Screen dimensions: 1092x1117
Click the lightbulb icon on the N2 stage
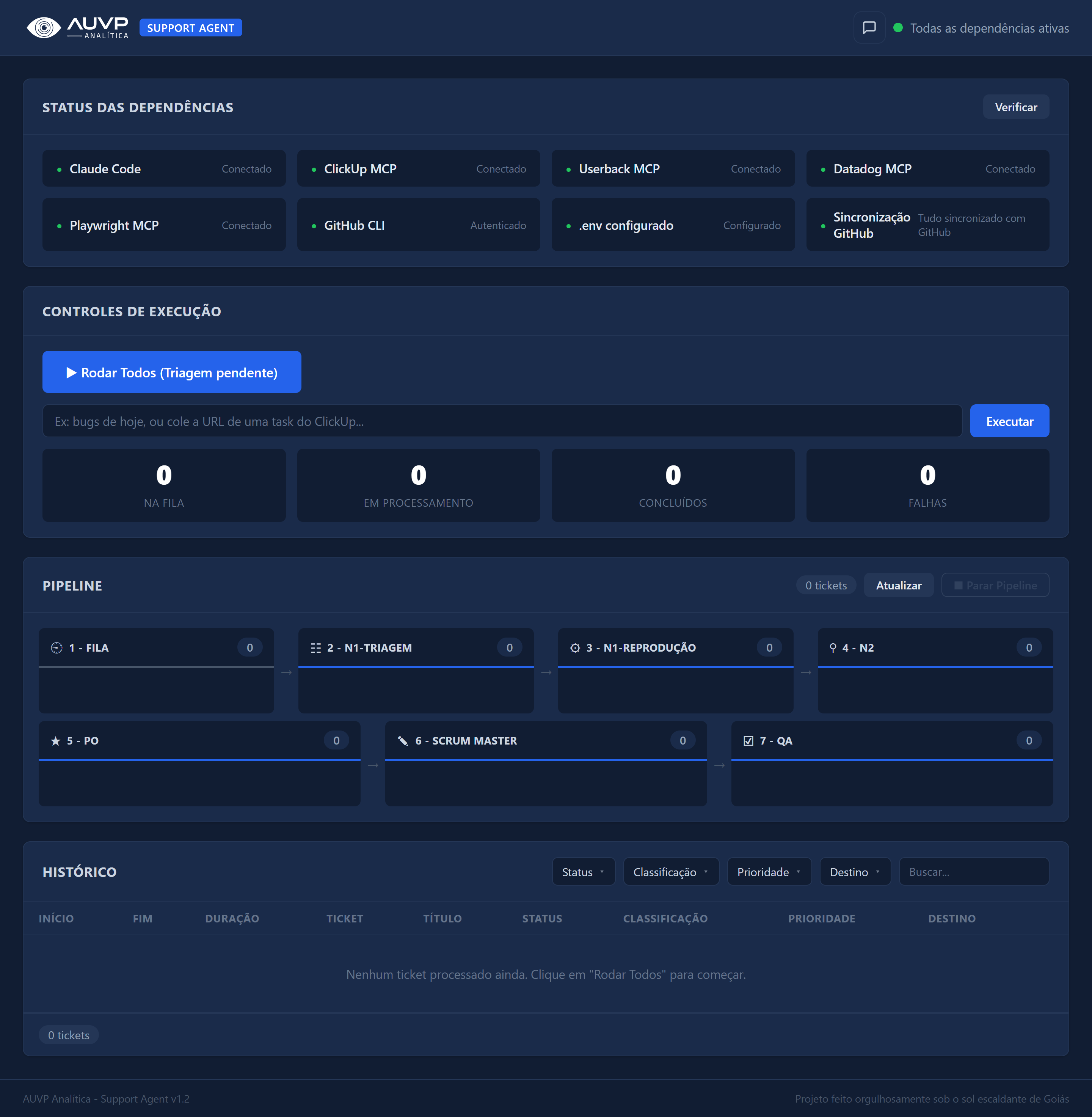[833, 647]
